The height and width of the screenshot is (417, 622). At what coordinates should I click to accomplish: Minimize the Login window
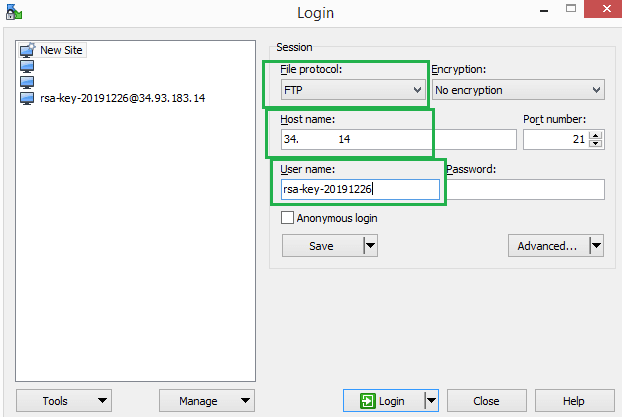pos(544,10)
